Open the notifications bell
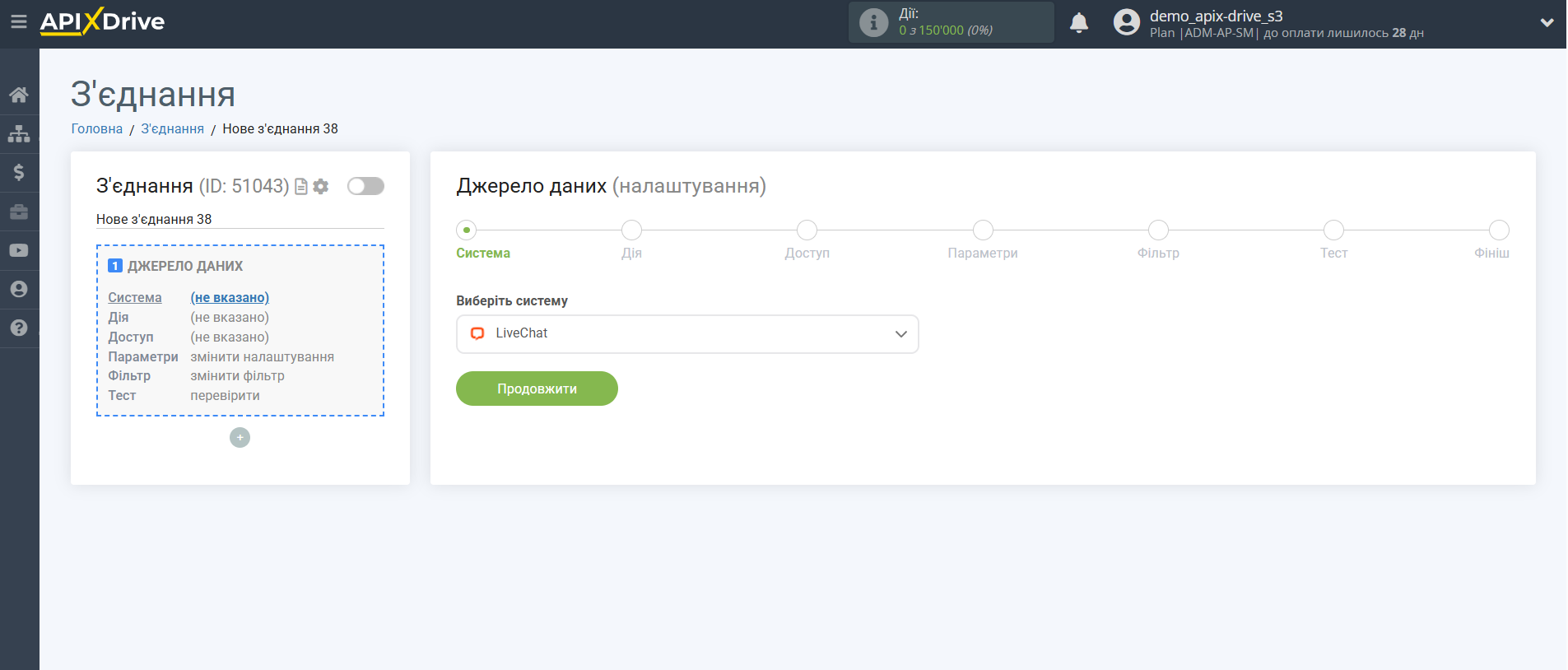1568x670 pixels. tap(1079, 22)
